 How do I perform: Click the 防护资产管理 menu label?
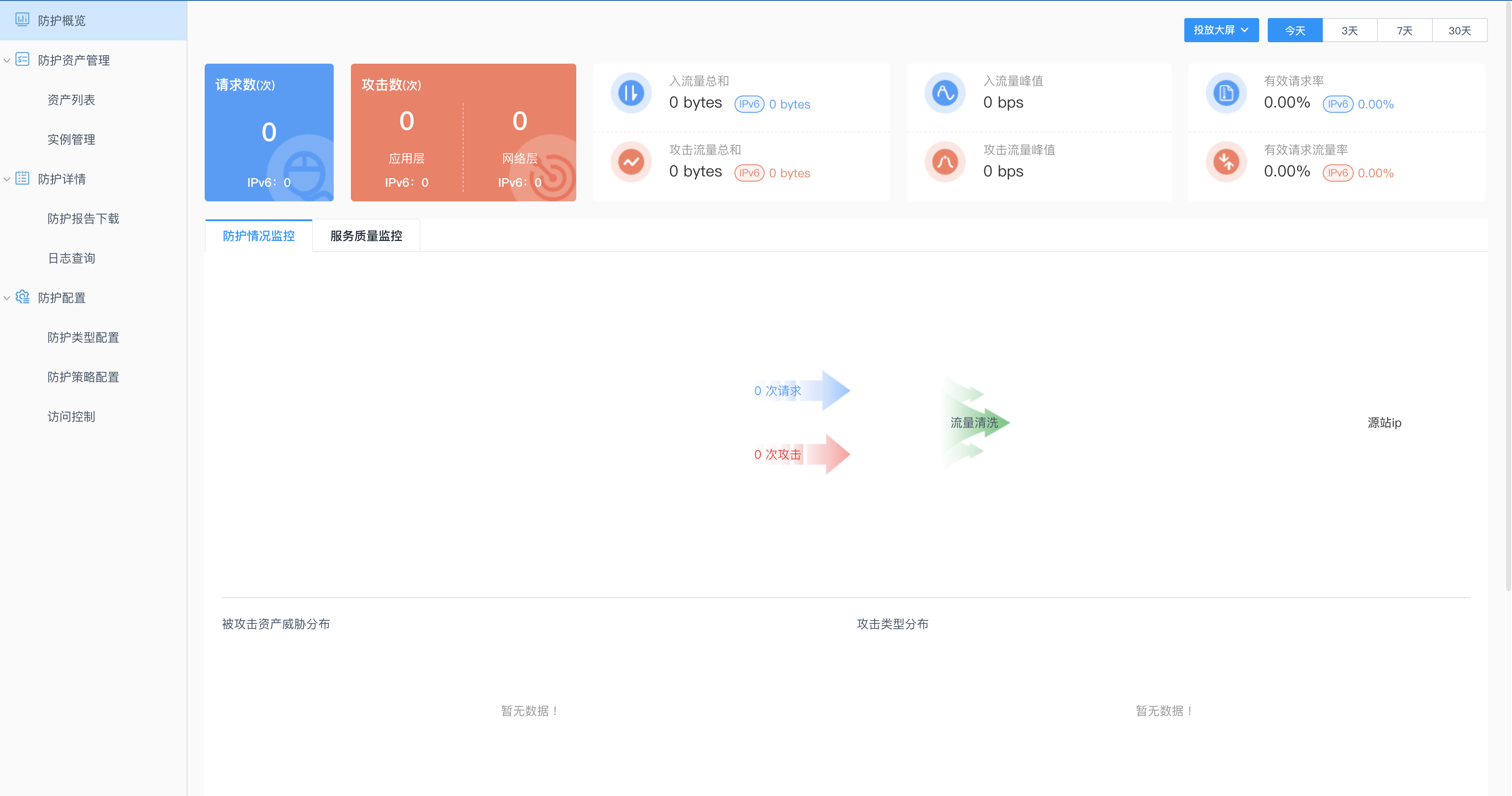pos(74,60)
